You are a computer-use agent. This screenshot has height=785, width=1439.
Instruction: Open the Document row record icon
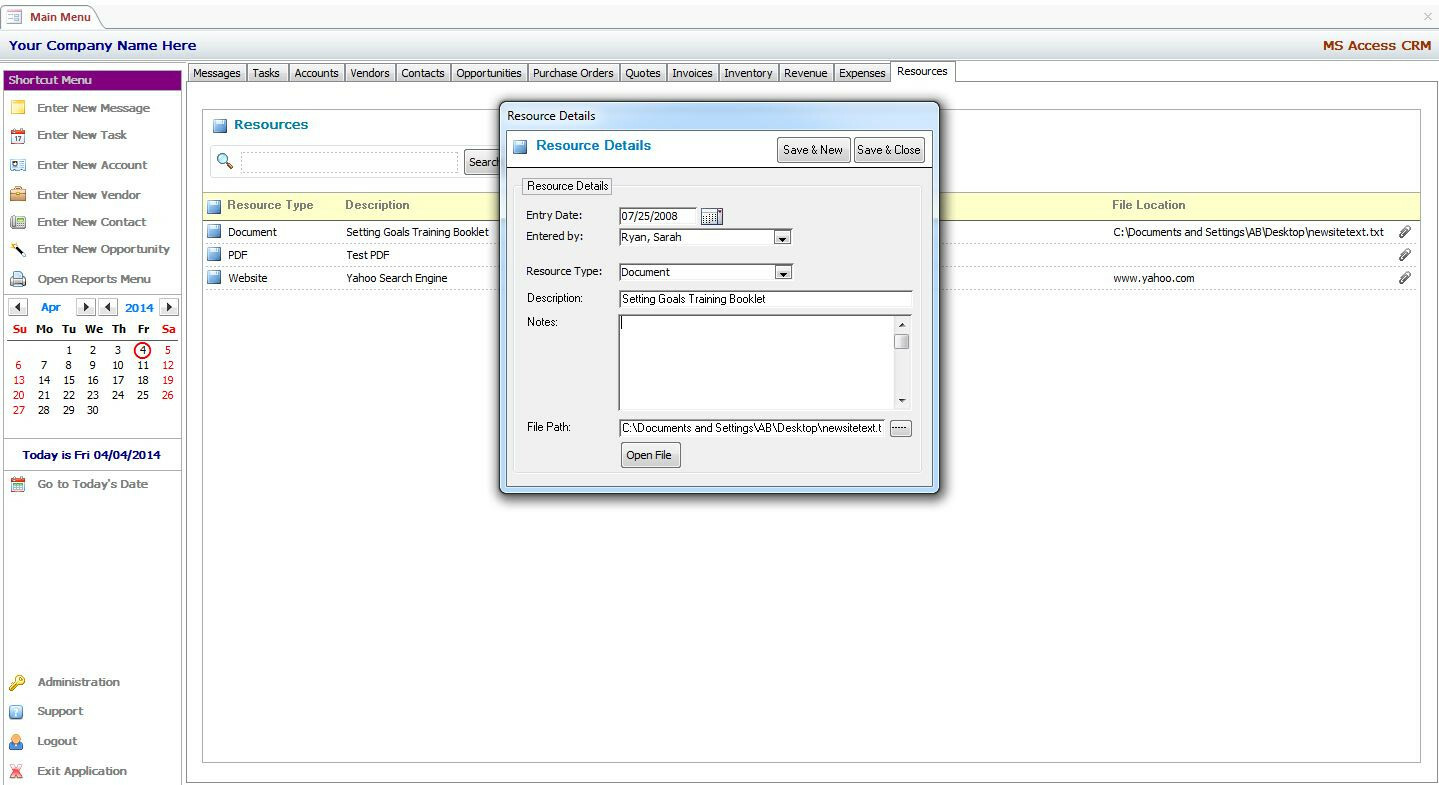click(214, 231)
